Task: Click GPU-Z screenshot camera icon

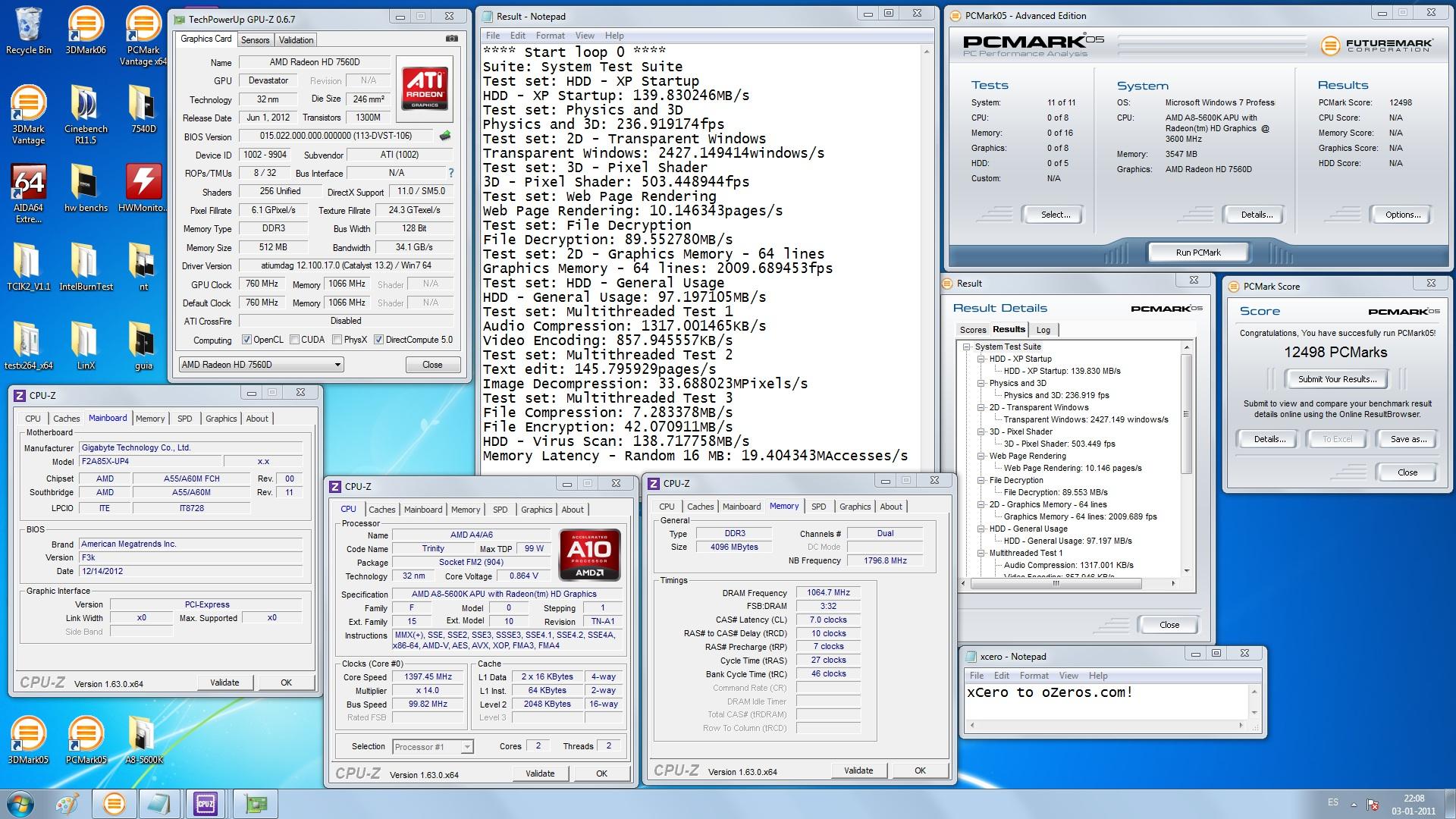Action: [x=451, y=39]
